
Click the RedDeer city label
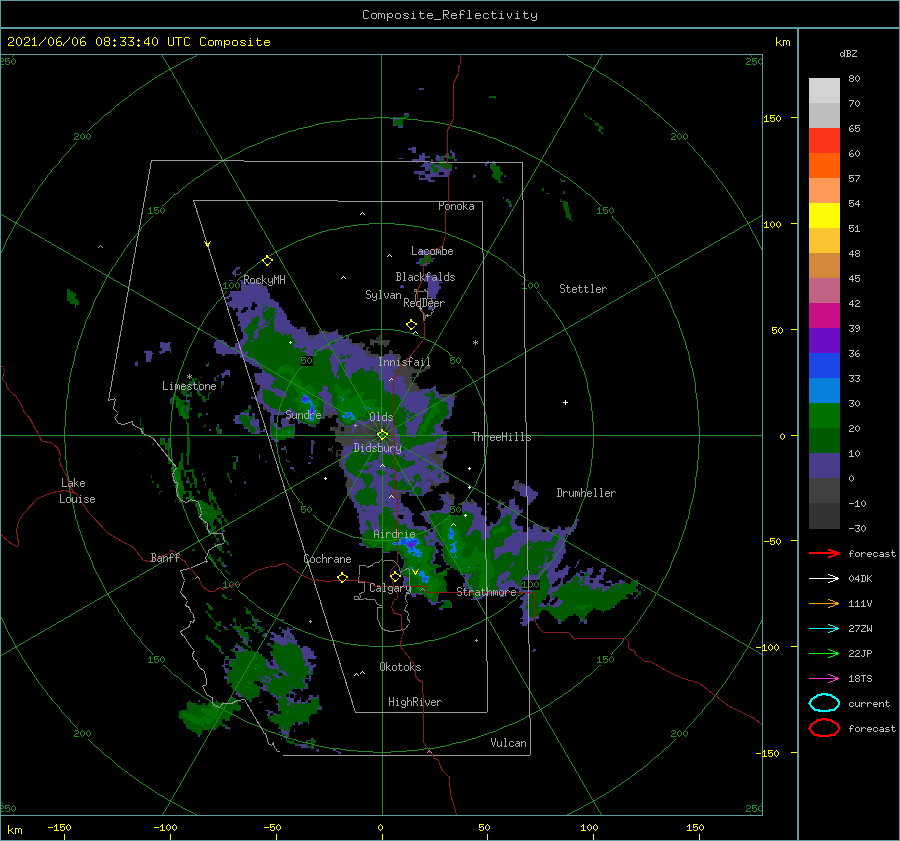pos(424,303)
